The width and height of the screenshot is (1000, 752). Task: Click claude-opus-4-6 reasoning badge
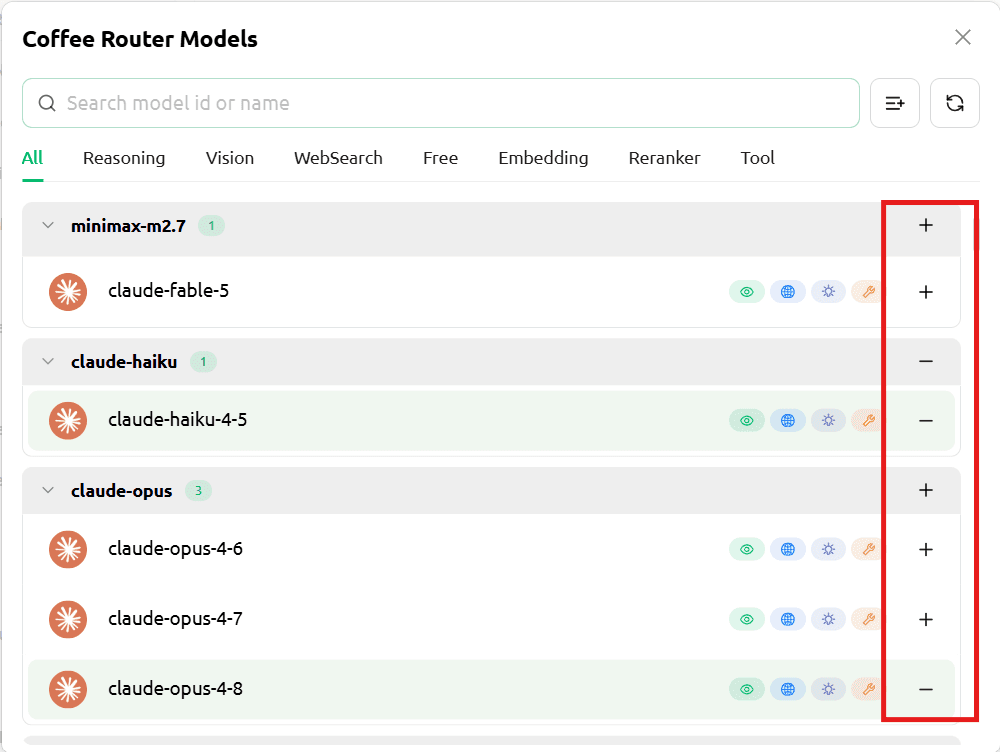828,550
